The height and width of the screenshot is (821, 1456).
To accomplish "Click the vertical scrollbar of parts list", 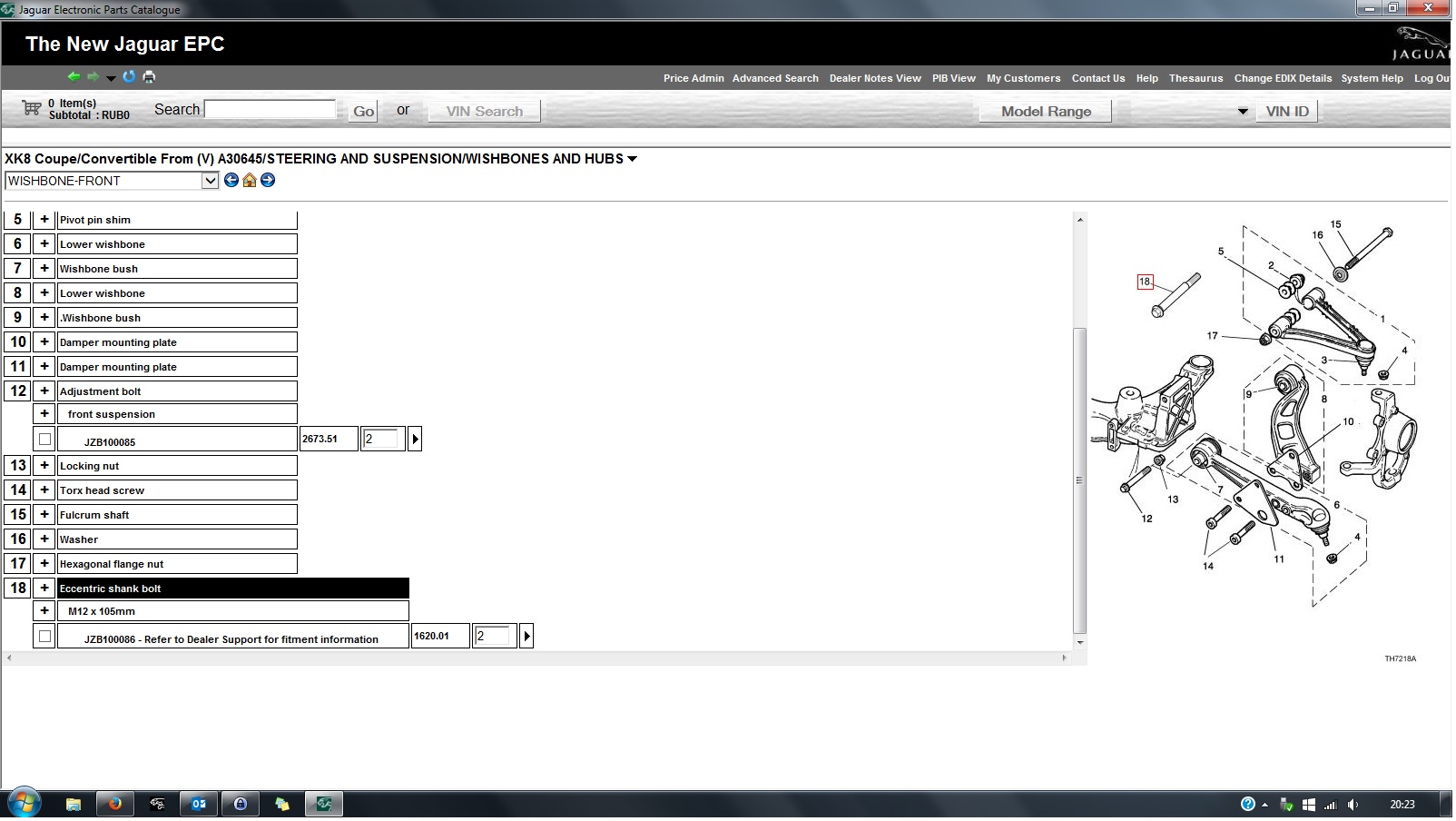I will coord(1079,481).
